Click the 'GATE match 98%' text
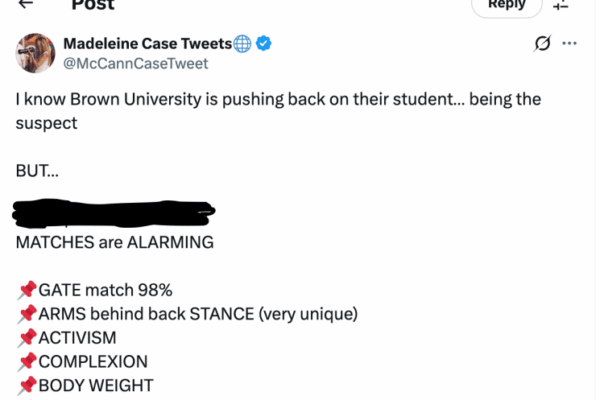 105,290
